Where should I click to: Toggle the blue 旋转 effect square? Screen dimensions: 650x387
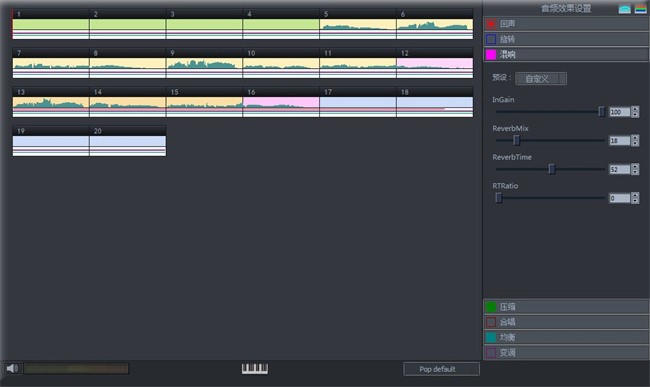pos(491,39)
